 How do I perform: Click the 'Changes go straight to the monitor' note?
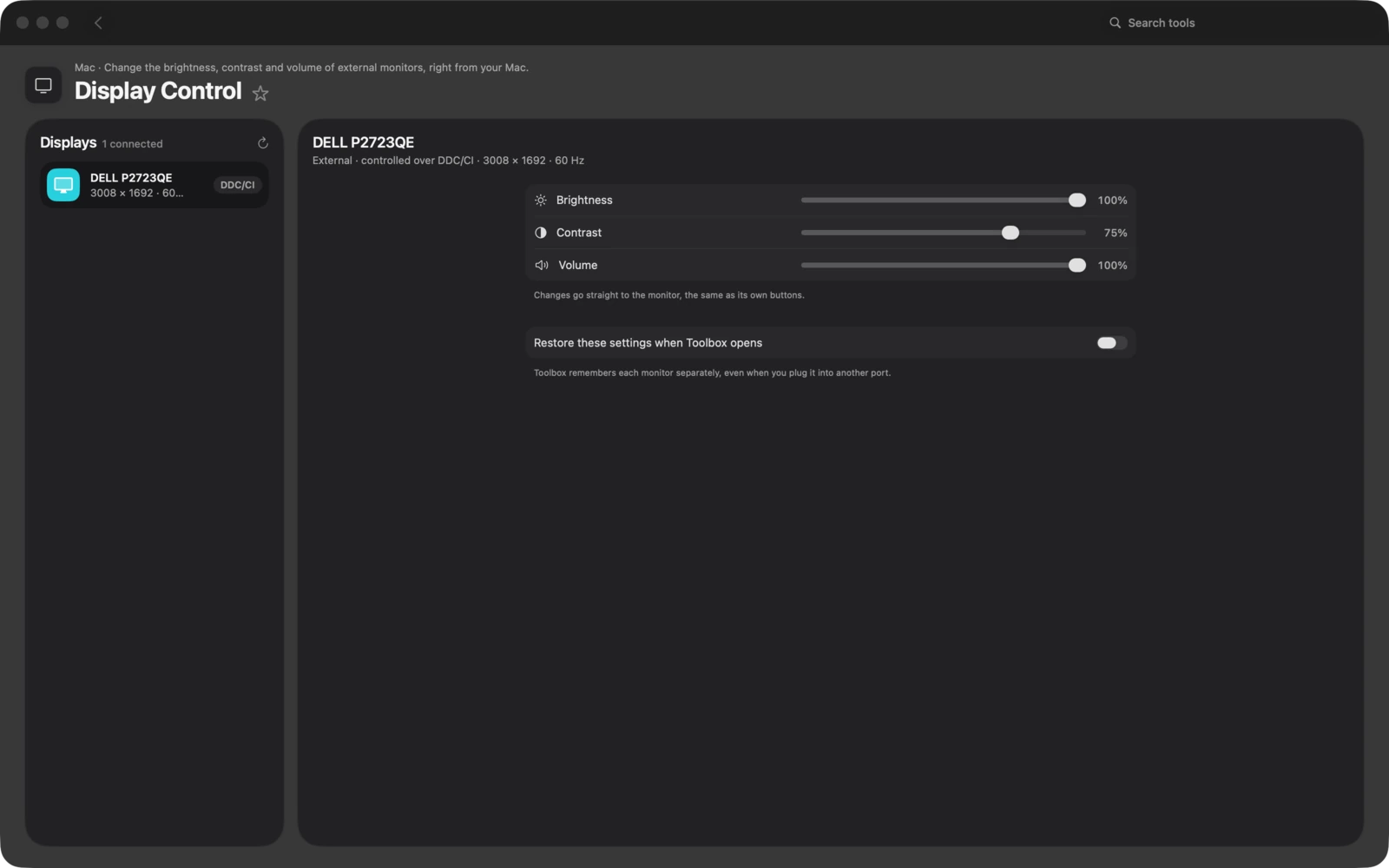(x=668, y=295)
